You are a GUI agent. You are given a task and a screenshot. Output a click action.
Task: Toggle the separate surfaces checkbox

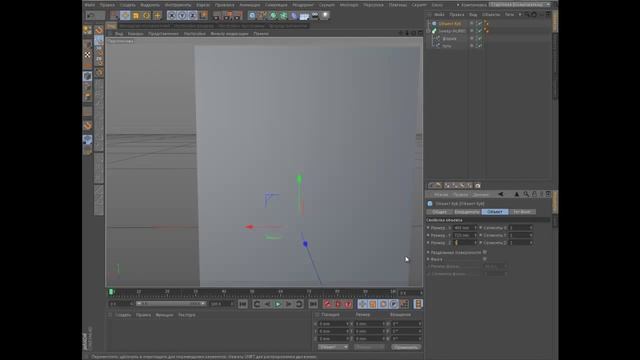click(x=484, y=252)
